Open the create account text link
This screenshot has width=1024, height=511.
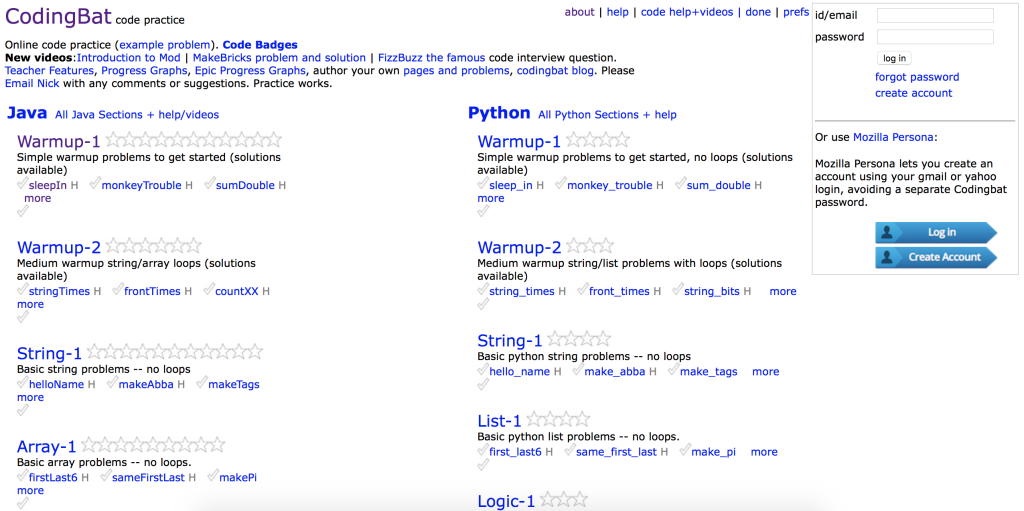pos(914,93)
